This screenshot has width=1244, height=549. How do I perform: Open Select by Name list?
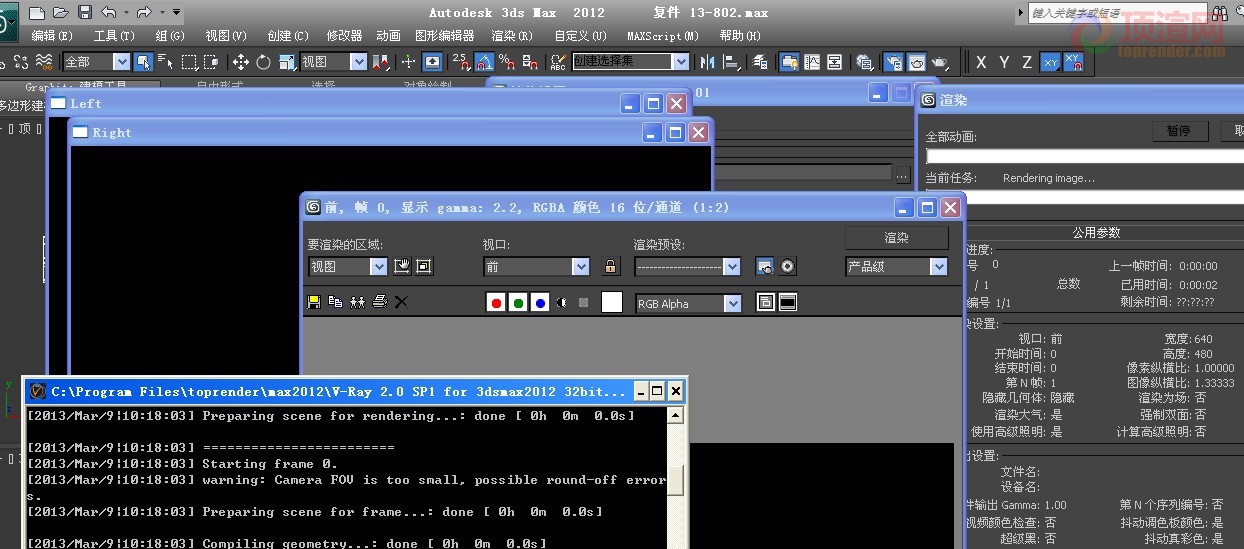[x=165, y=61]
